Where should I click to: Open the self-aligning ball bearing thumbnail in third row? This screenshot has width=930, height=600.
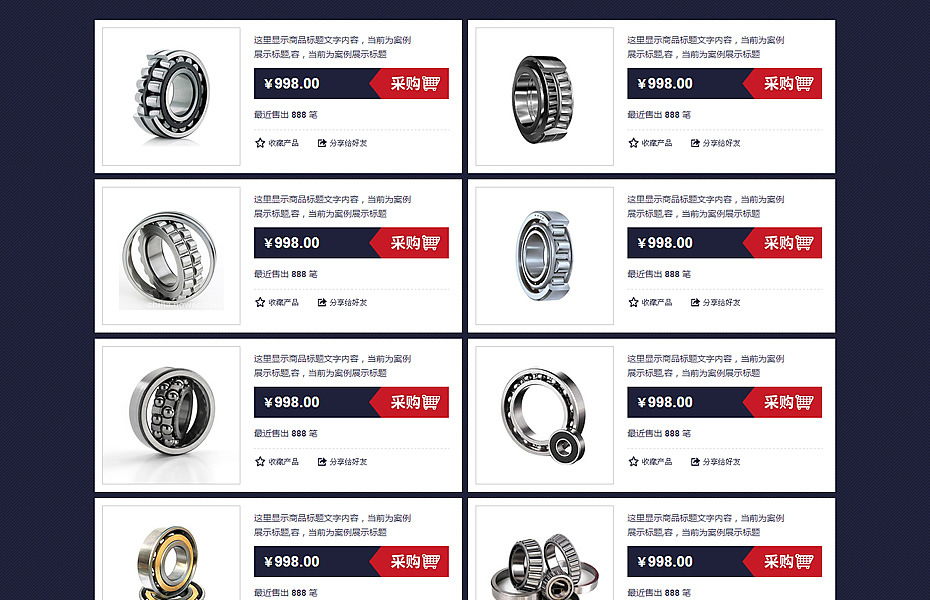click(x=171, y=415)
